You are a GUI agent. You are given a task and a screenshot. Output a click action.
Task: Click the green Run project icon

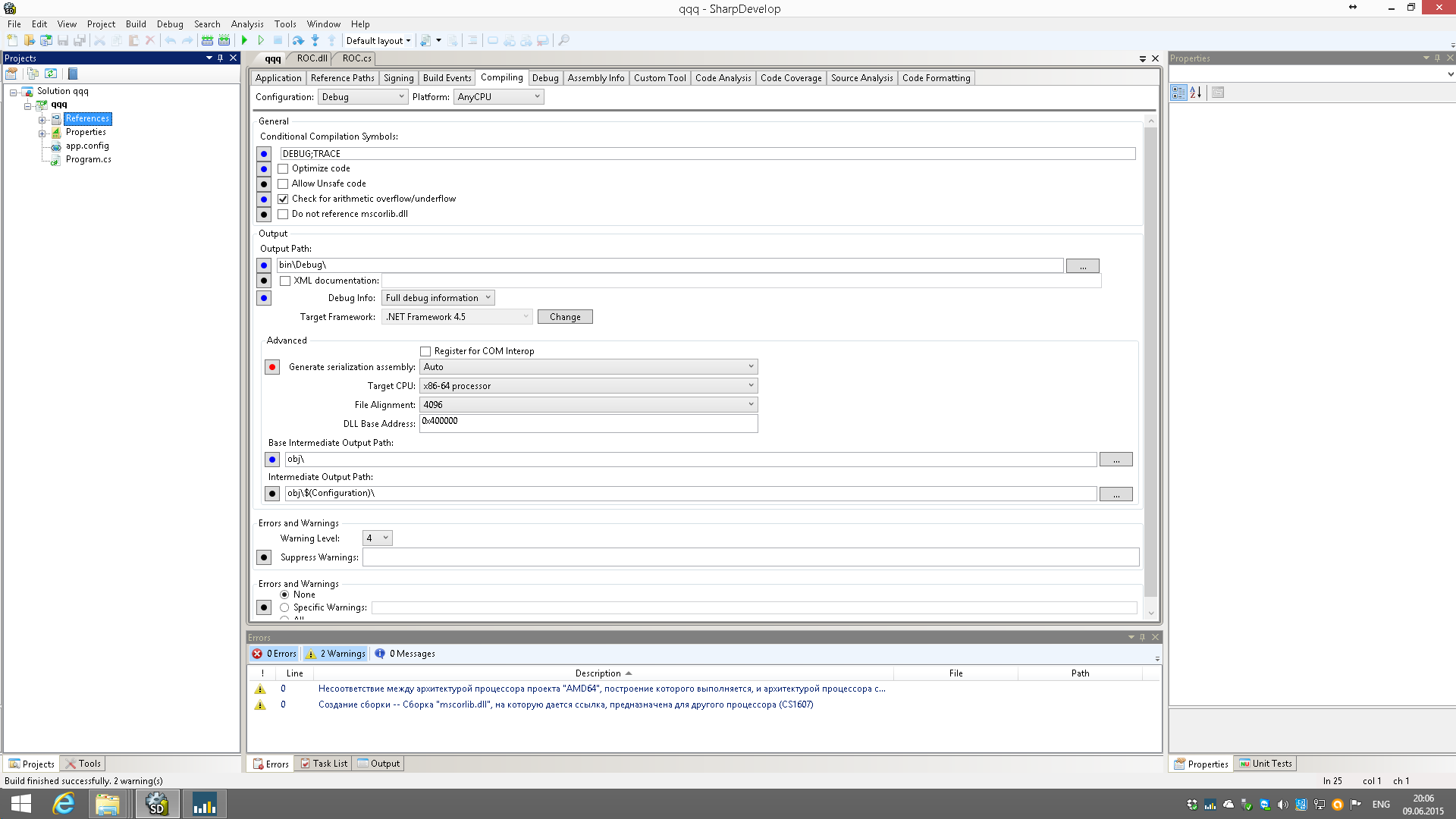click(x=244, y=40)
